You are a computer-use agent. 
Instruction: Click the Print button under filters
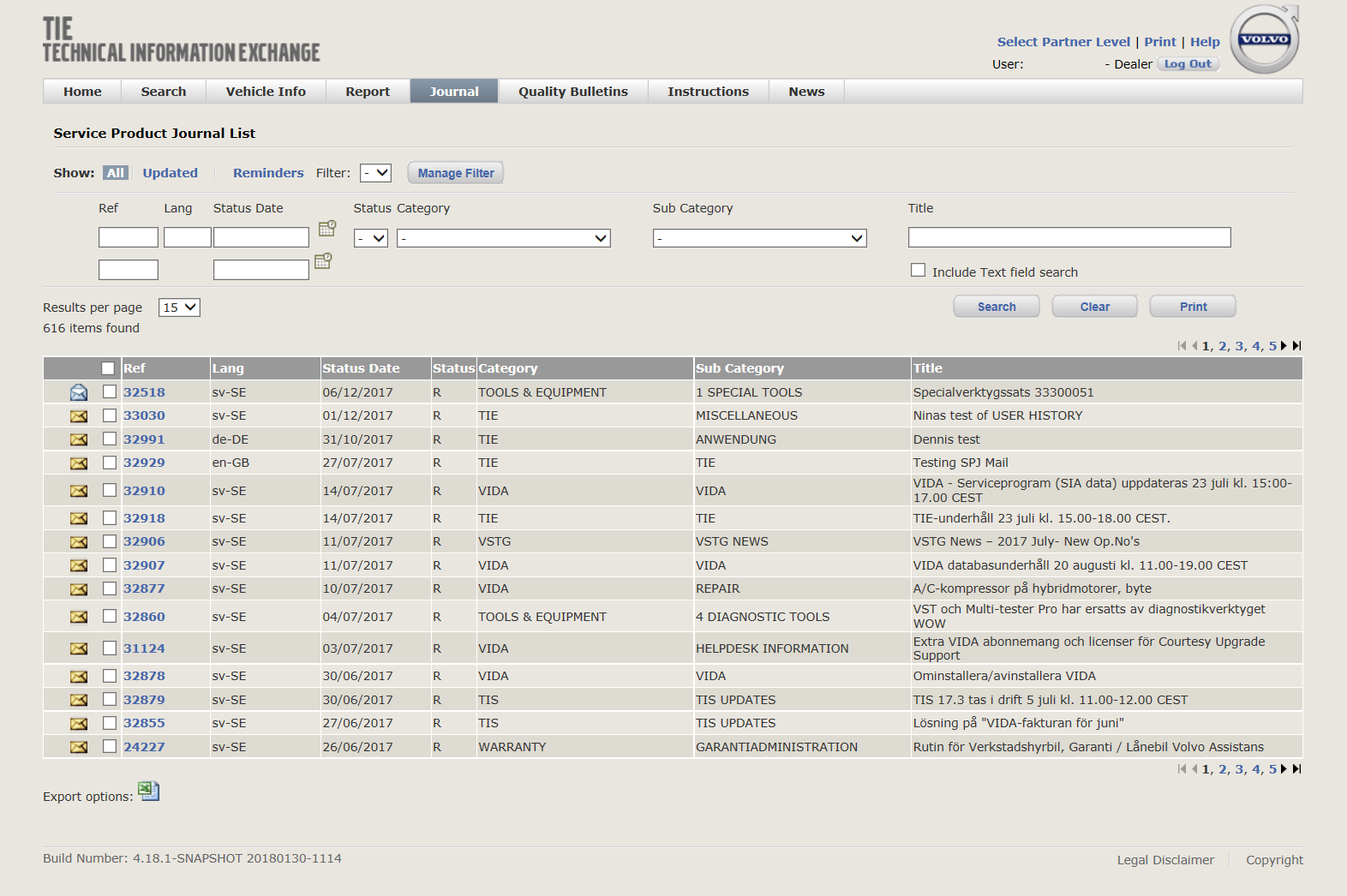tap(1193, 307)
